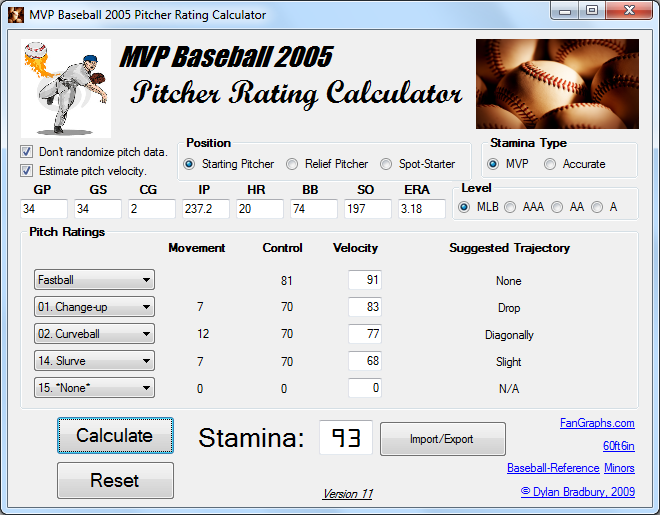Click Fastball velocity field showing 91
Viewport: 660px width, 515px height.
coord(365,280)
